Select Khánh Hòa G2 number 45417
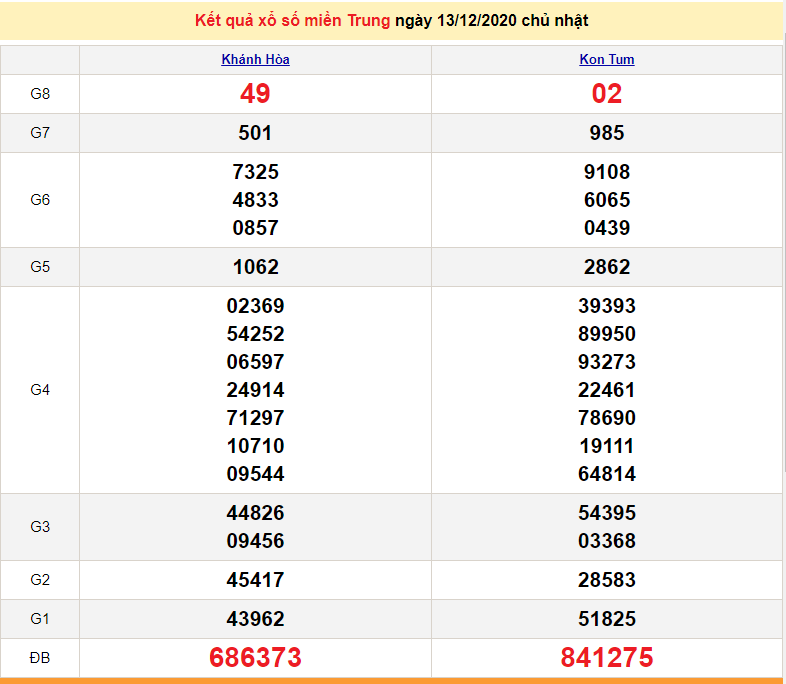Image resolution: width=786 pixels, height=684 pixels. (x=255, y=580)
